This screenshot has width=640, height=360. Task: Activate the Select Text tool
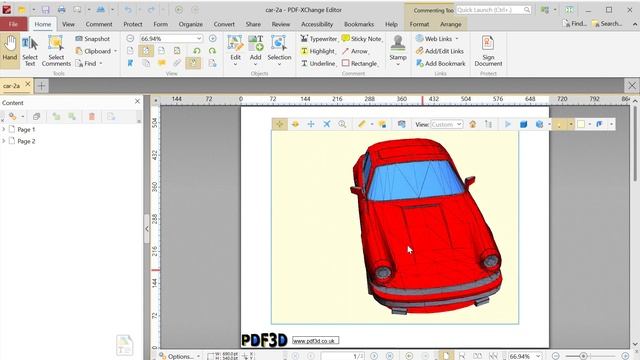[30, 51]
